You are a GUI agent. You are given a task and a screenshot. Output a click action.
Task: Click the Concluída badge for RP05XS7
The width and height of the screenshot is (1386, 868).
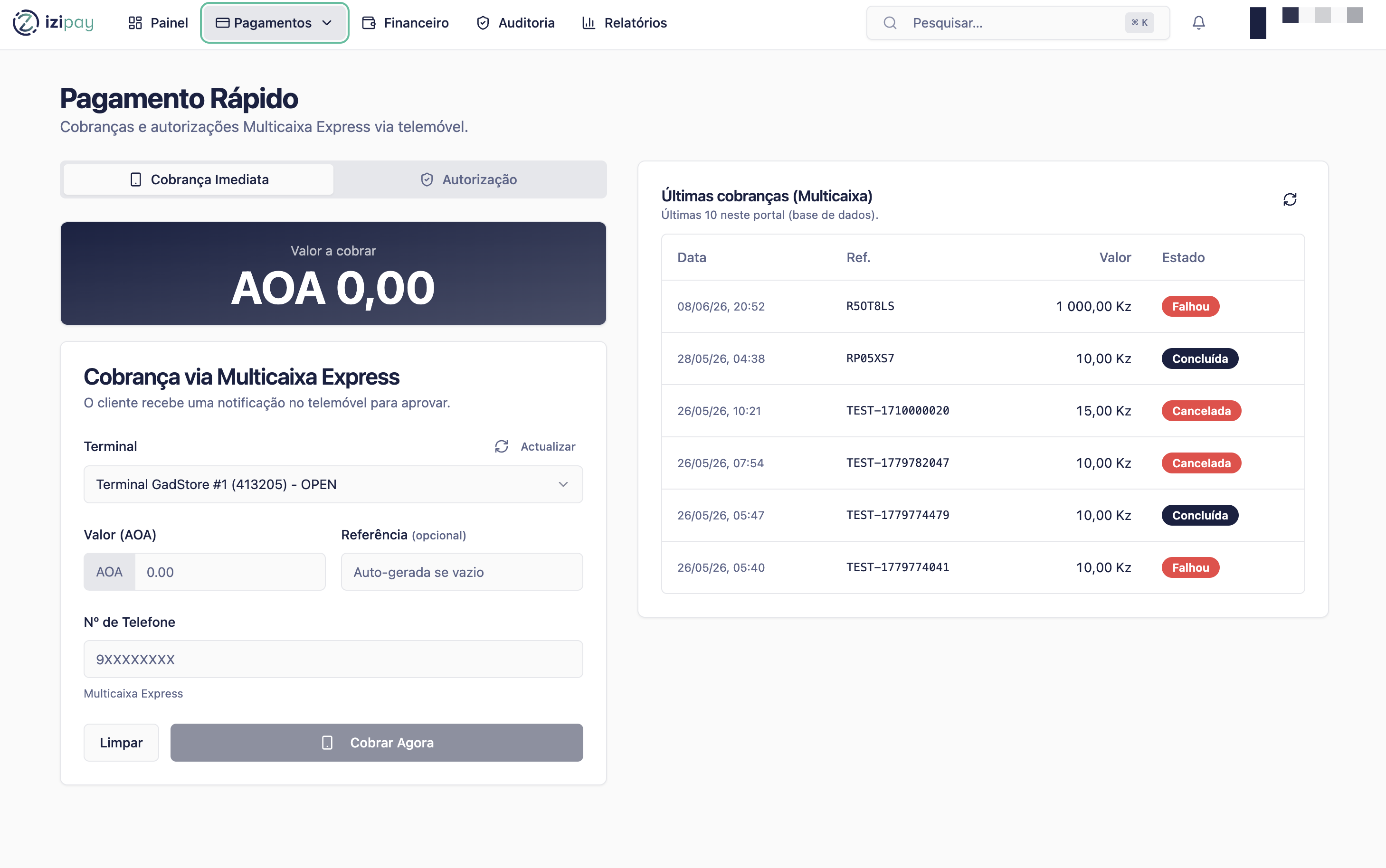(1200, 359)
